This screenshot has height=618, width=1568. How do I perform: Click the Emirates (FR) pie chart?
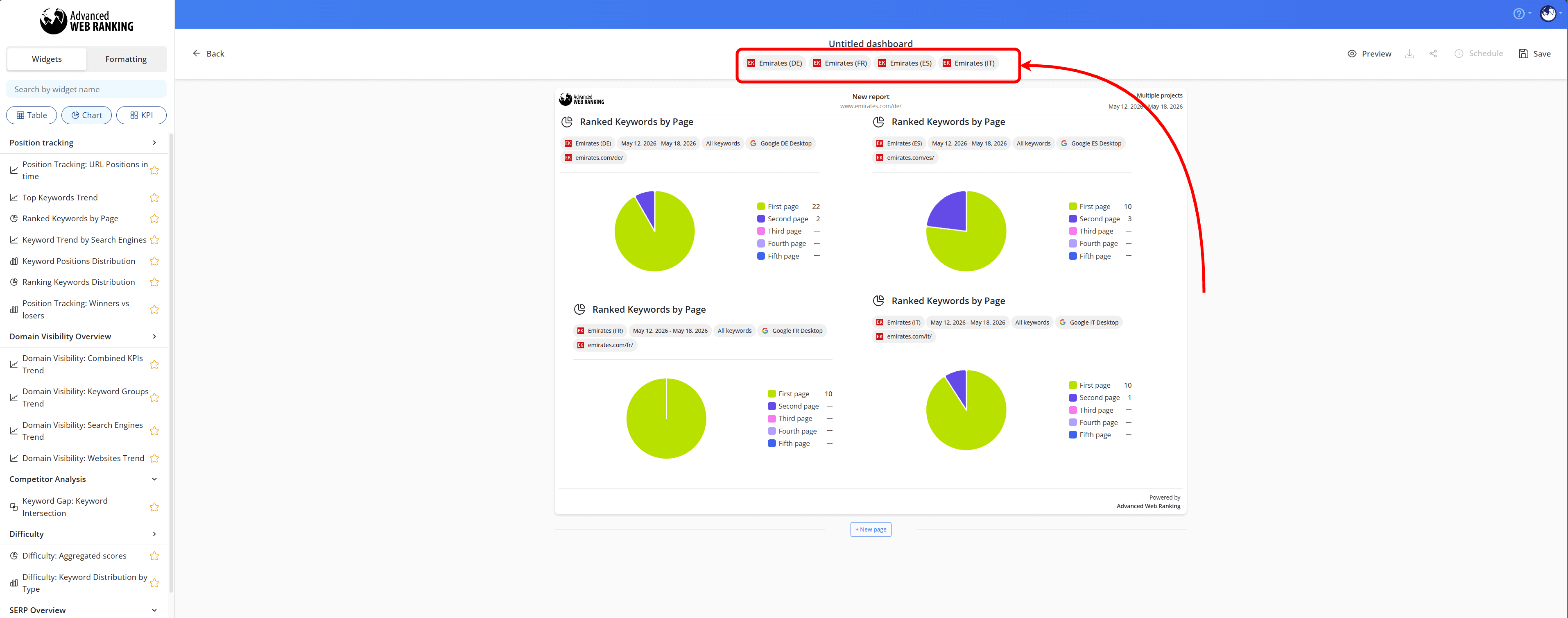click(x=666, y=418)
